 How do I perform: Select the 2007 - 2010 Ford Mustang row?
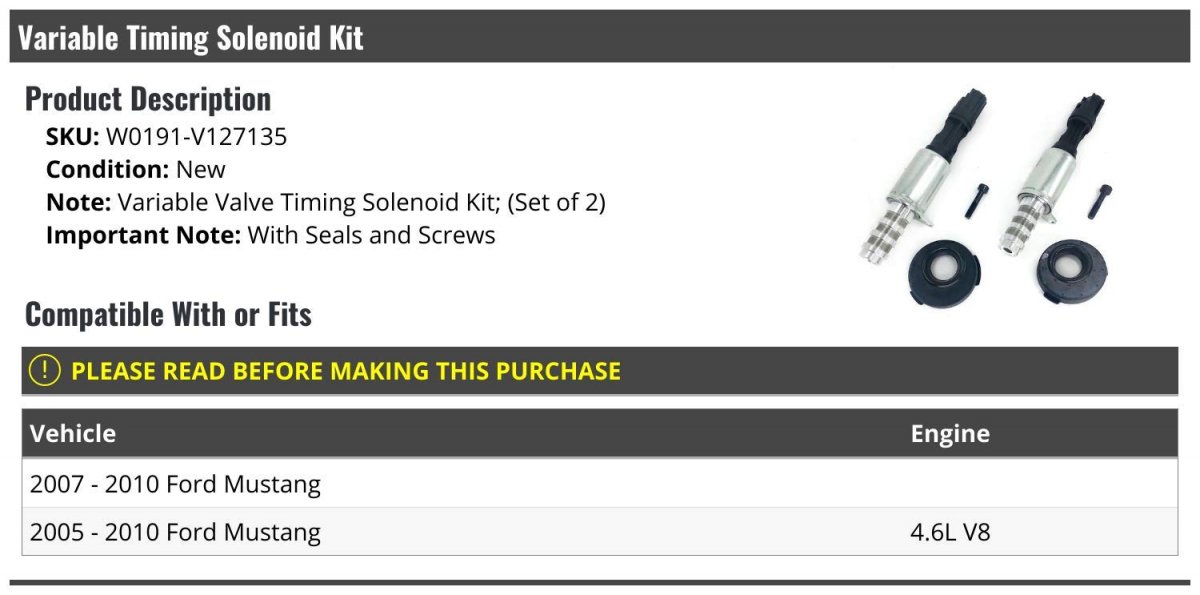(176, 484)
